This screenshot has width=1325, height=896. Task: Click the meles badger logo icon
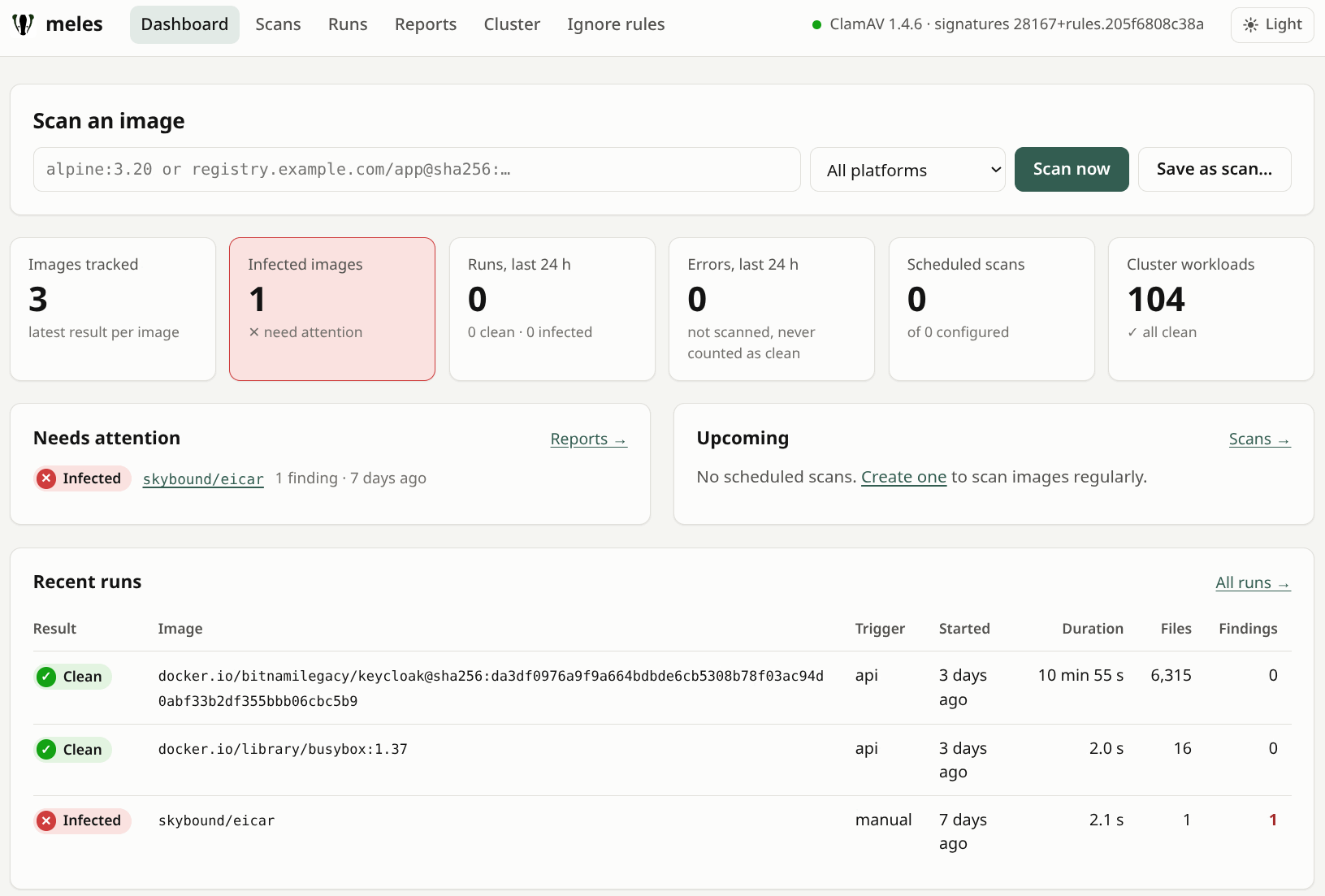(x=24, y=24)
